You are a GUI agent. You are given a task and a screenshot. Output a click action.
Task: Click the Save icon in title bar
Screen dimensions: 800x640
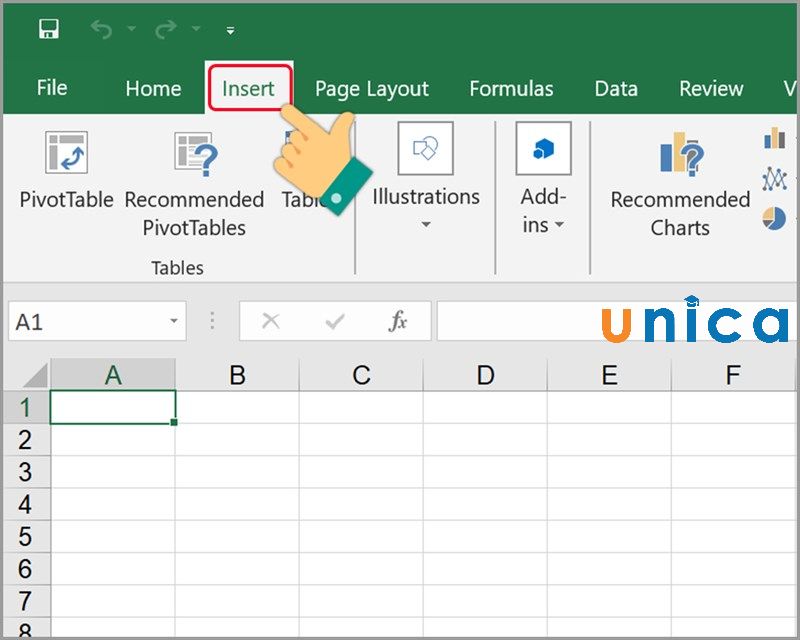click(48, 29)
